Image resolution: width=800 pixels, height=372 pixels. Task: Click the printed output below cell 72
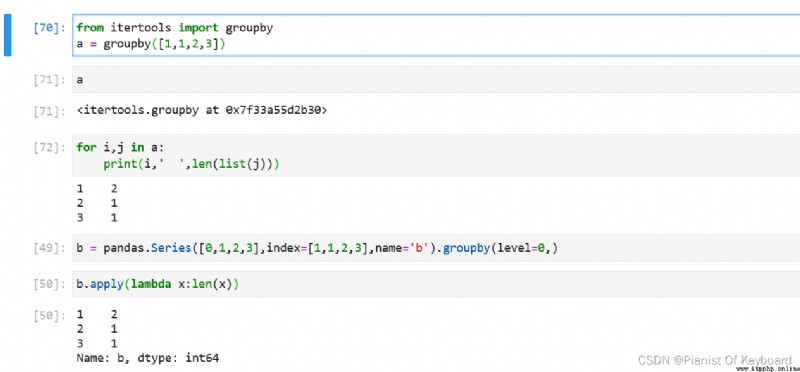[x=97, y=203]
